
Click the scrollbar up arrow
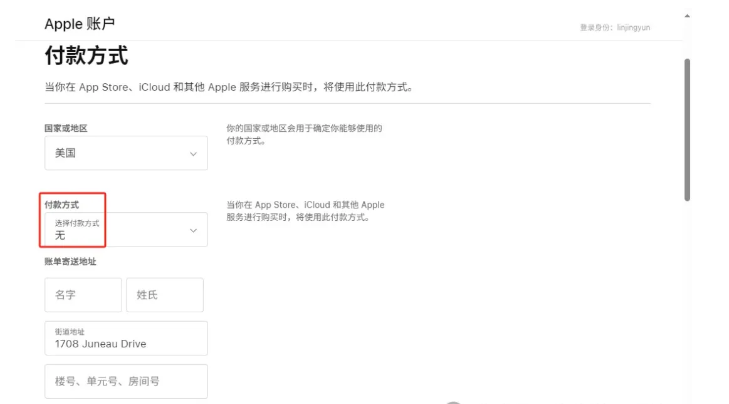(687, 16)
